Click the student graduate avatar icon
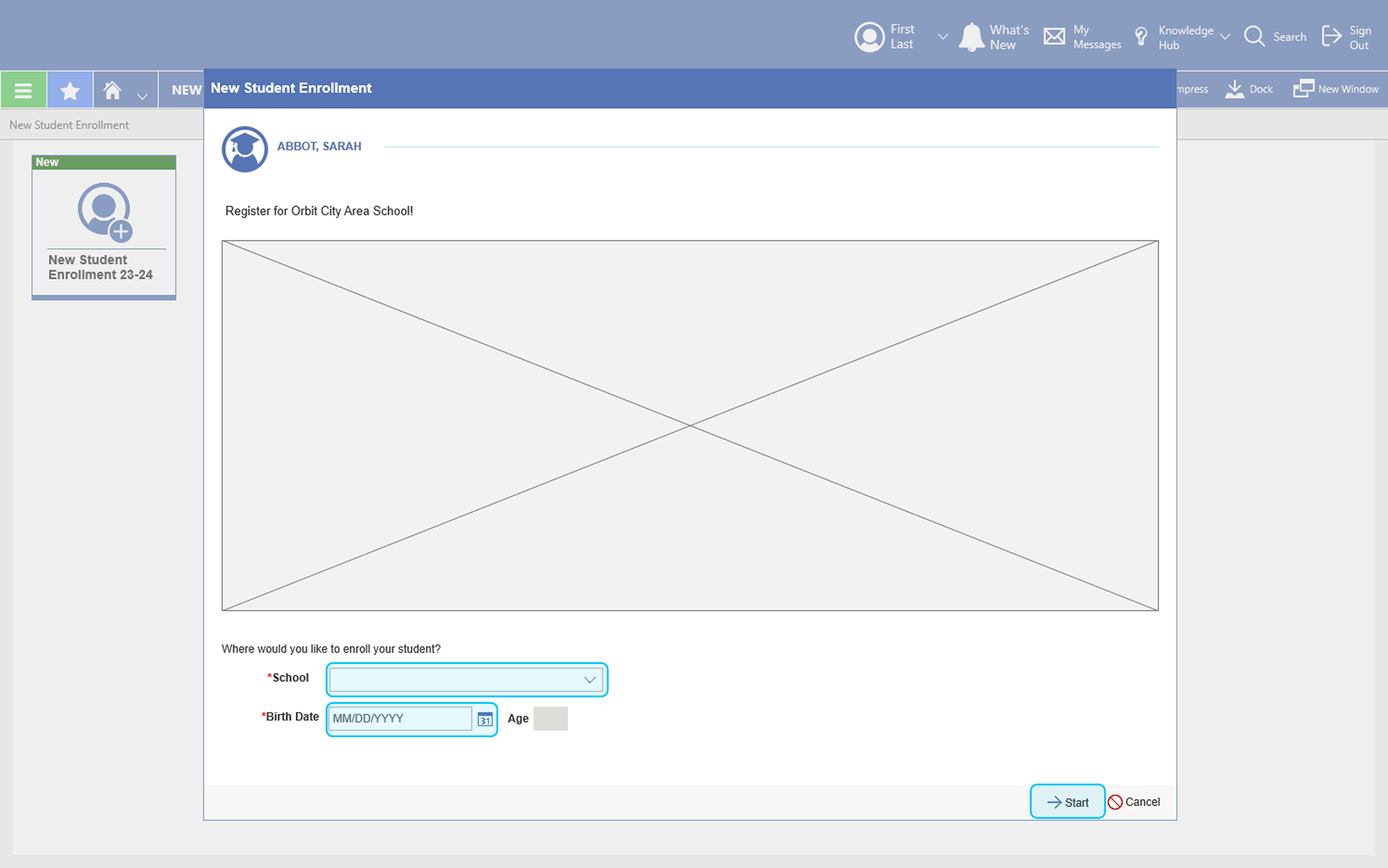The image size is (1388, 868). (x=245, y=149)
